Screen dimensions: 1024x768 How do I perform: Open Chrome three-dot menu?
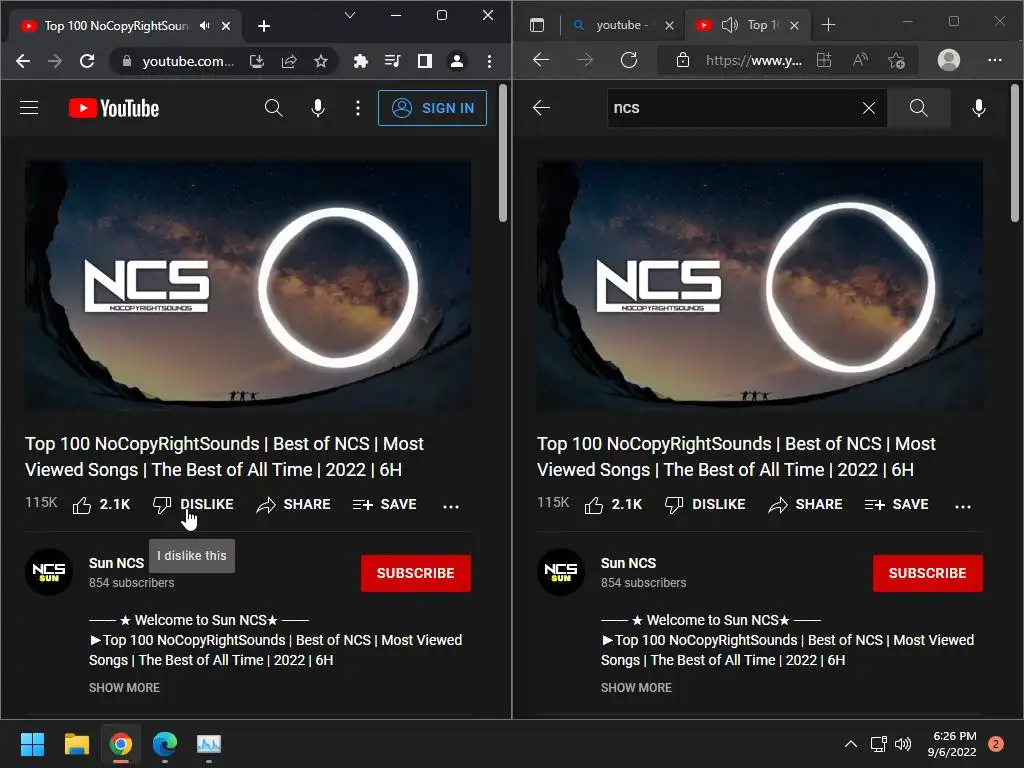pyautogui.click(x=489, y=61)
